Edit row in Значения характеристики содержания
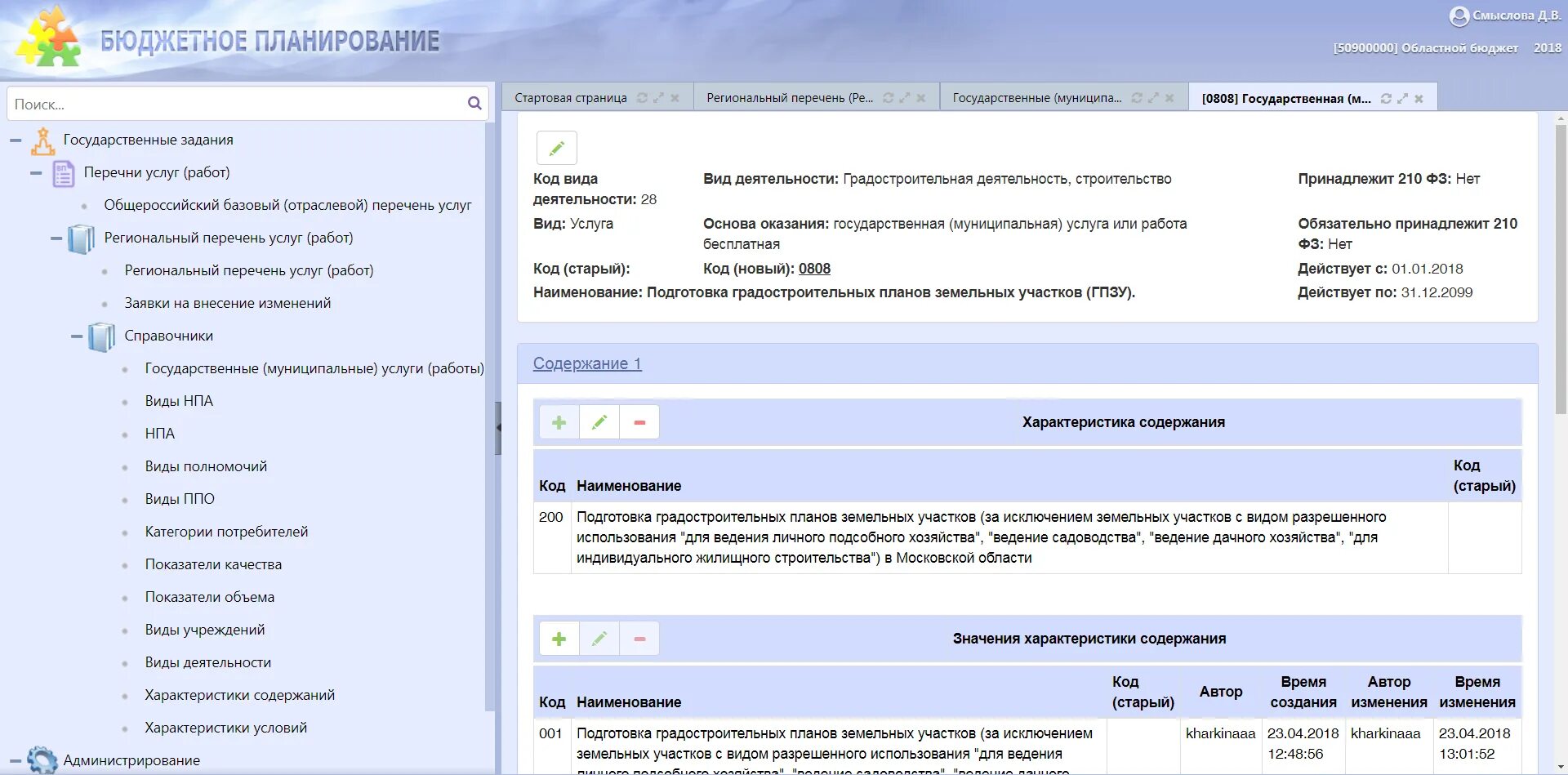1568x775 pixels. click(599, 639)
